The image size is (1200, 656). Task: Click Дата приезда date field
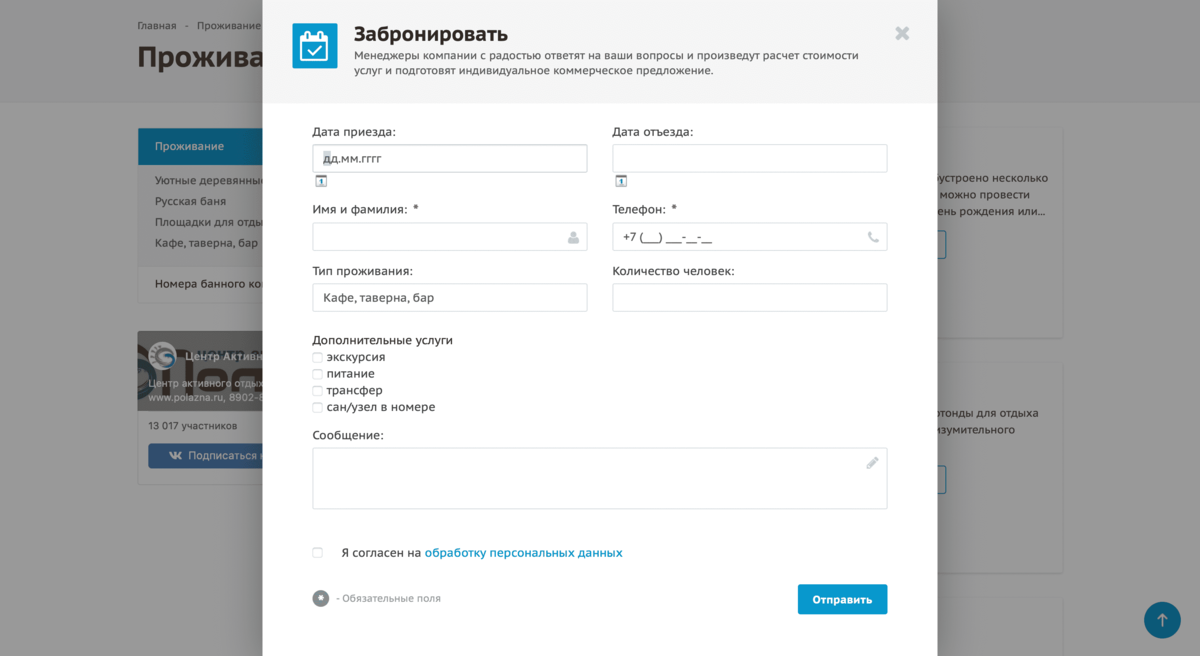450,159
